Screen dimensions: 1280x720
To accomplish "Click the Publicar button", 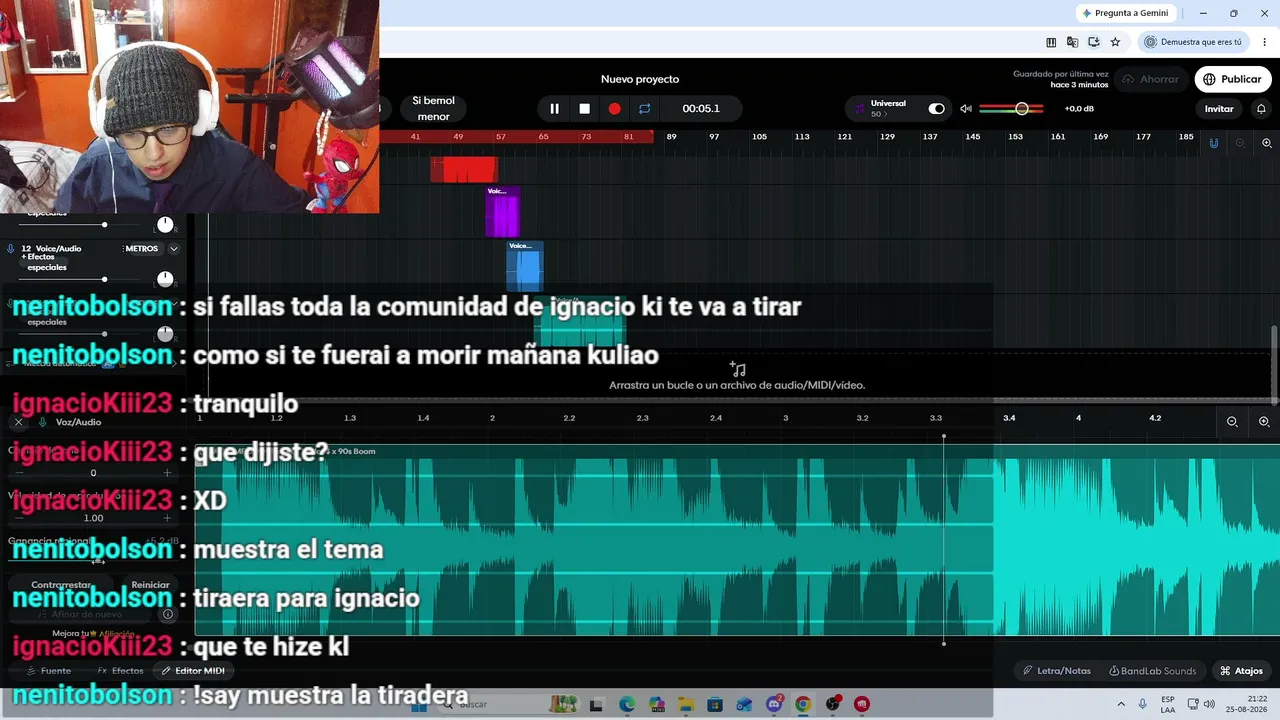I will click(x=1232, y=79).
